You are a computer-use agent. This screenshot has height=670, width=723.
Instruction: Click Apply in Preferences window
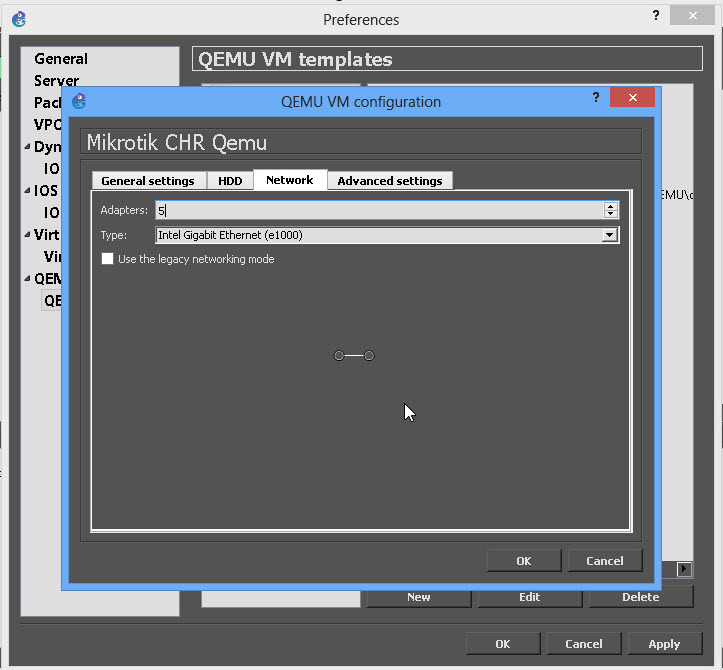pos(664,644)
